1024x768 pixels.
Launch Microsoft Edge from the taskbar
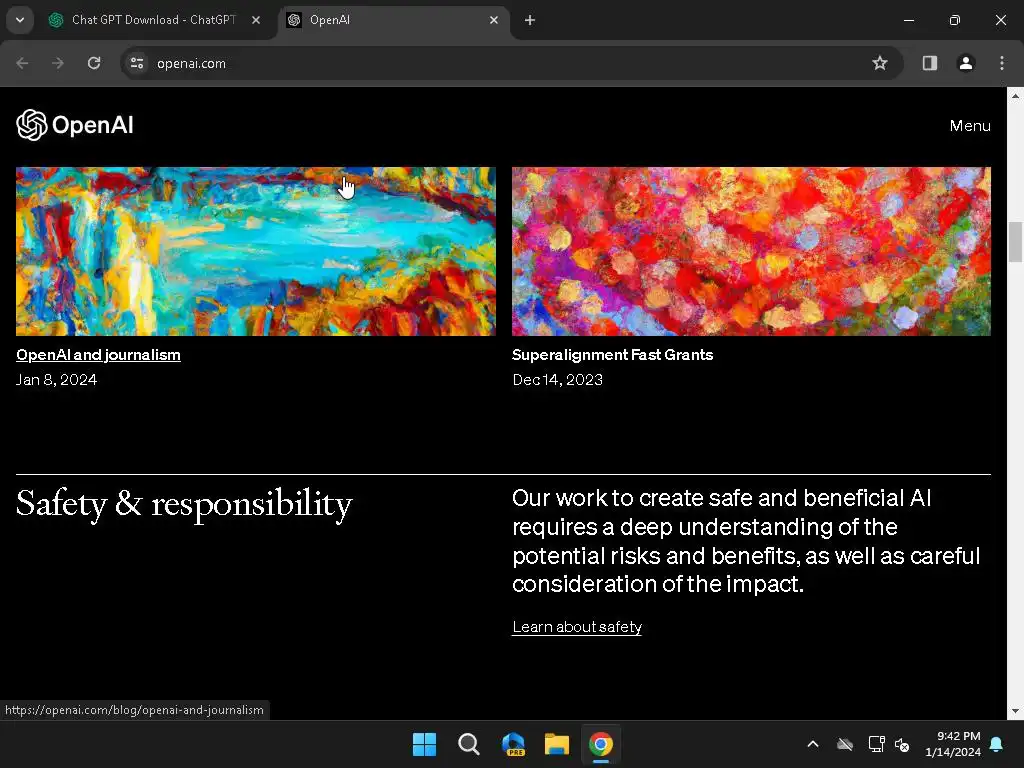click(x=513, y=744)
